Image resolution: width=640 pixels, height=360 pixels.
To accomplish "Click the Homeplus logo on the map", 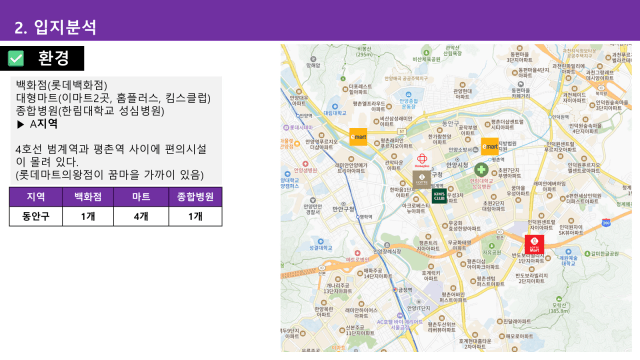I will coord(422,160).
